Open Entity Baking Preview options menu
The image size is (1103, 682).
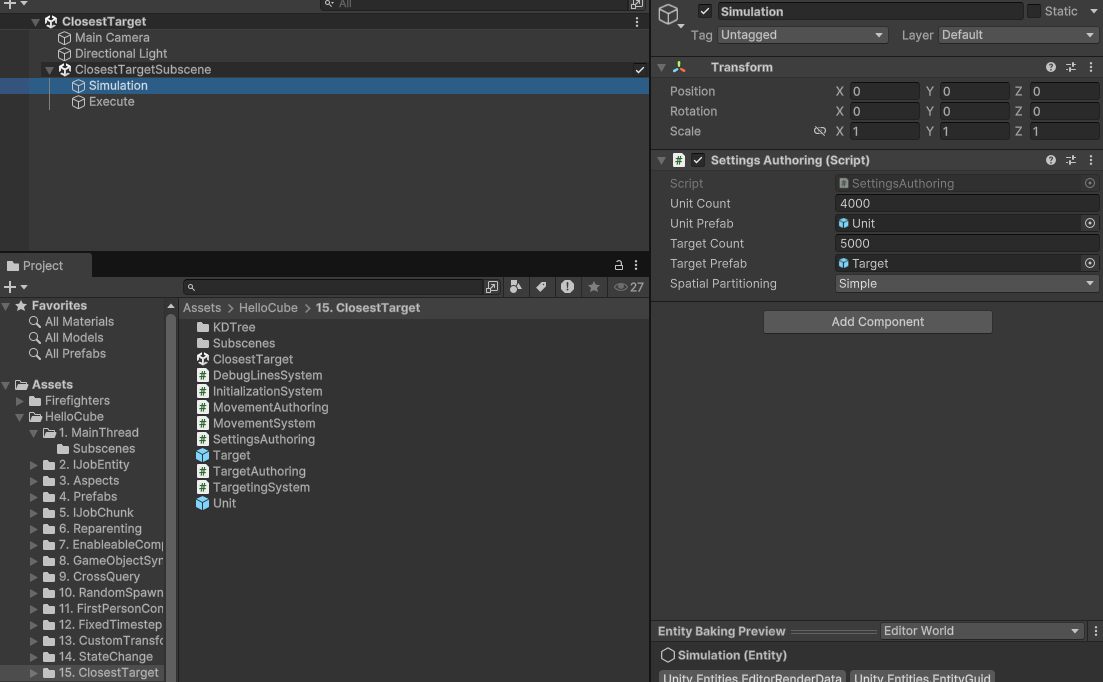coord(1095,631)
